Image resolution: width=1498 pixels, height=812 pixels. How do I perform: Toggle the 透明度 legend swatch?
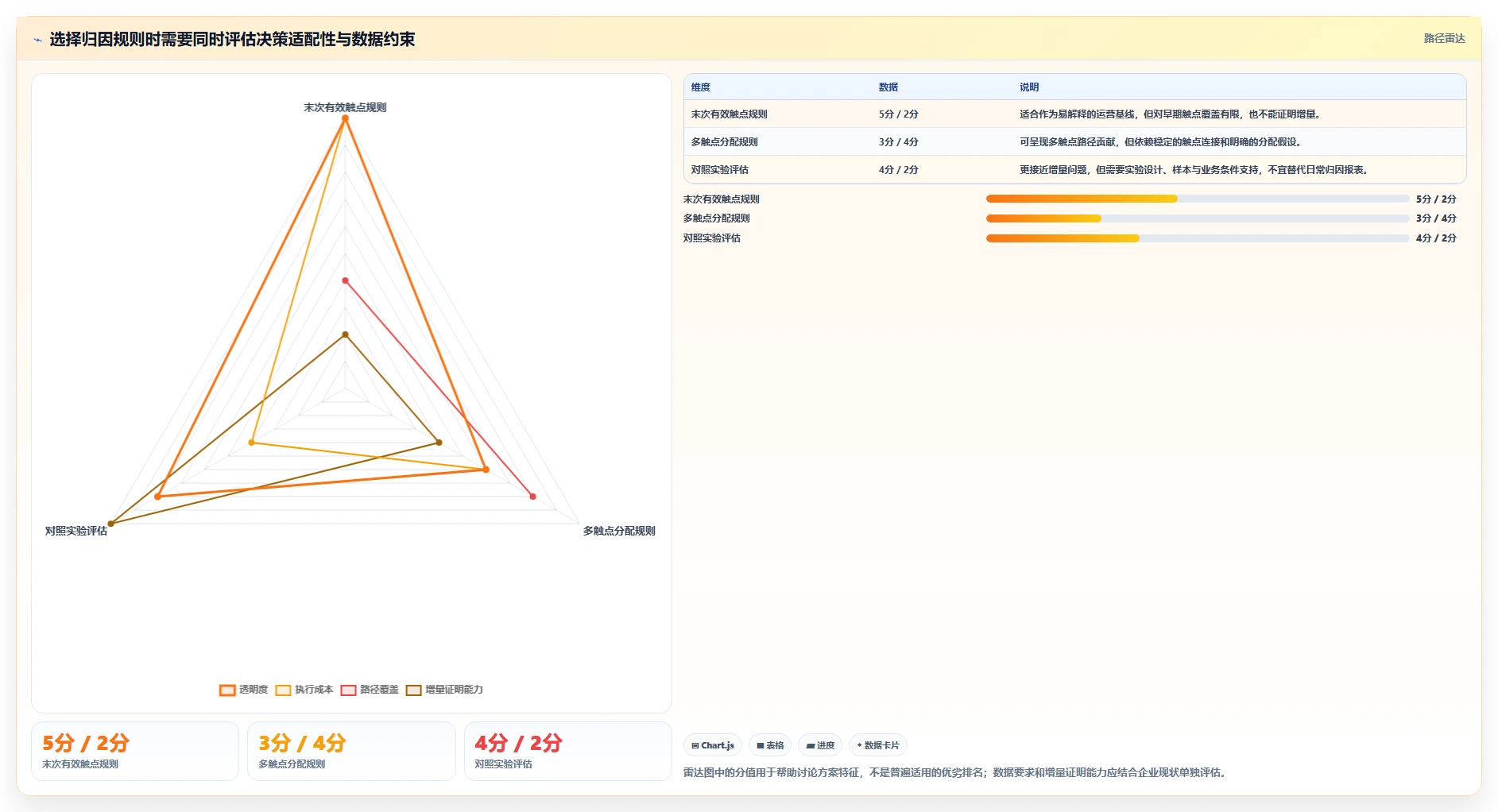tap(227, 690)
